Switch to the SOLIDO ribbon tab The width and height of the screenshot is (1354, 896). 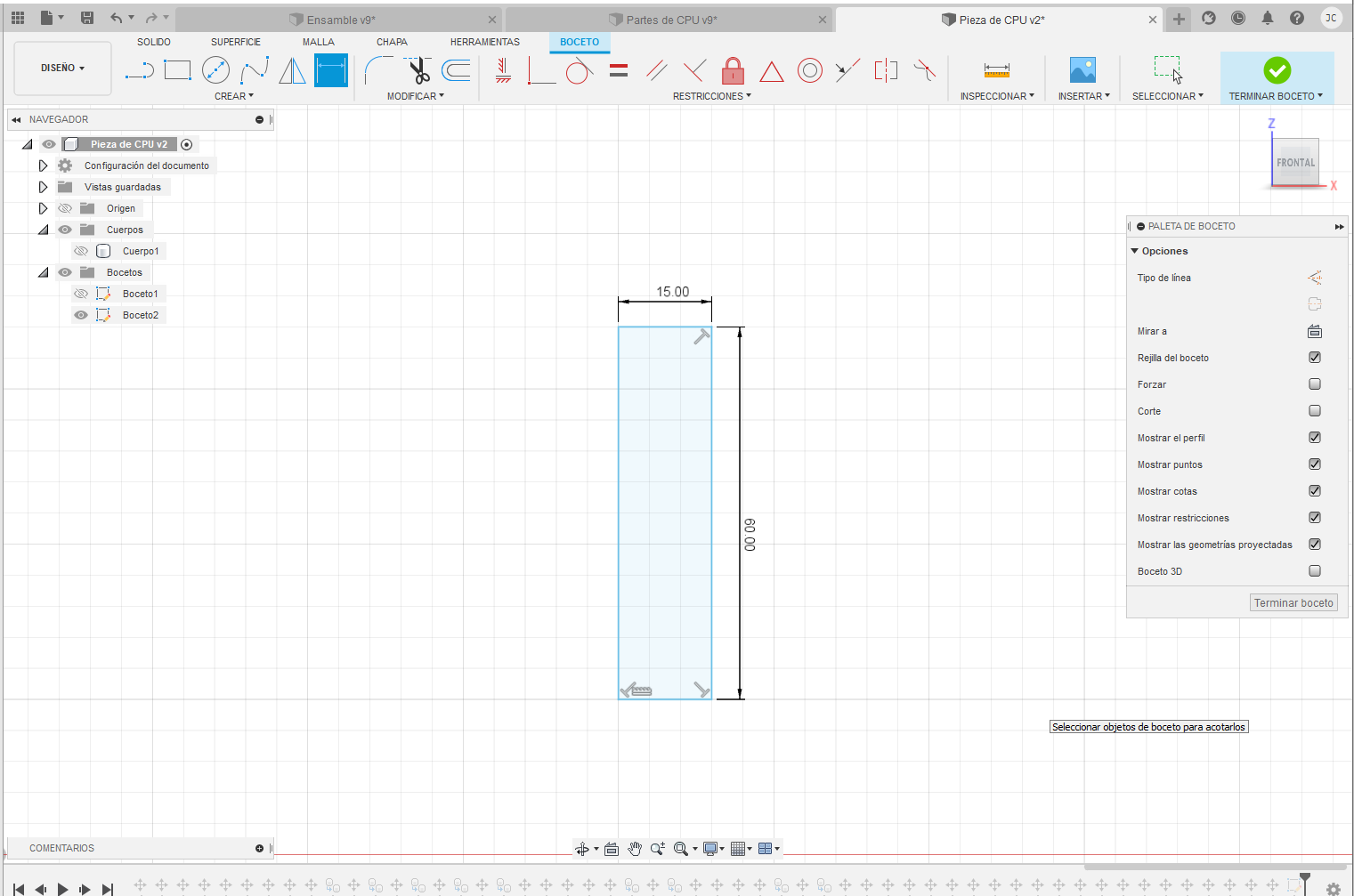pyautogui.click(x=154, y=42)
